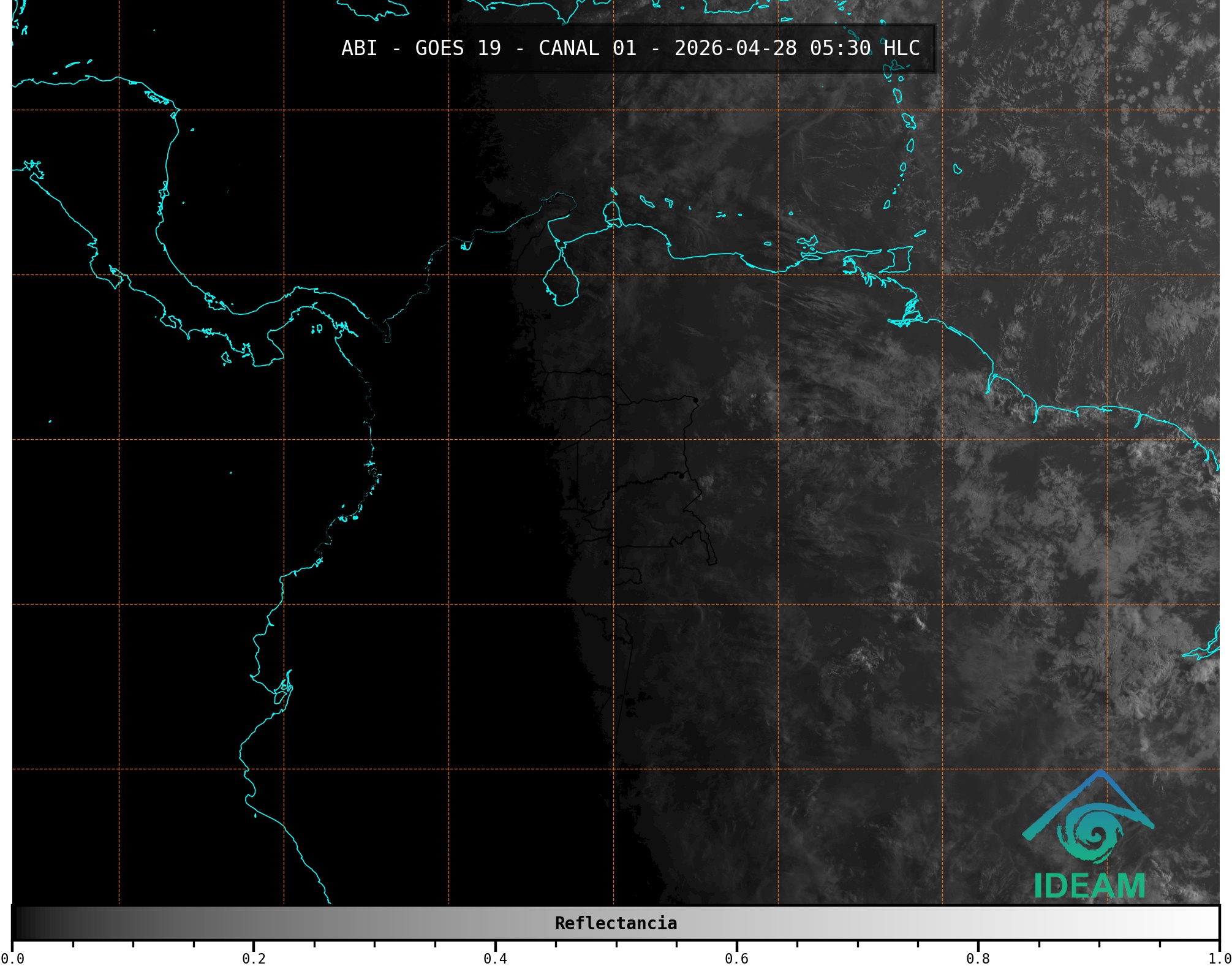Viewport: 1232px width, 966px height.
Task: Click the date 2026-04-28 in title
Action: pyautogui.click(x=735, y=48)
